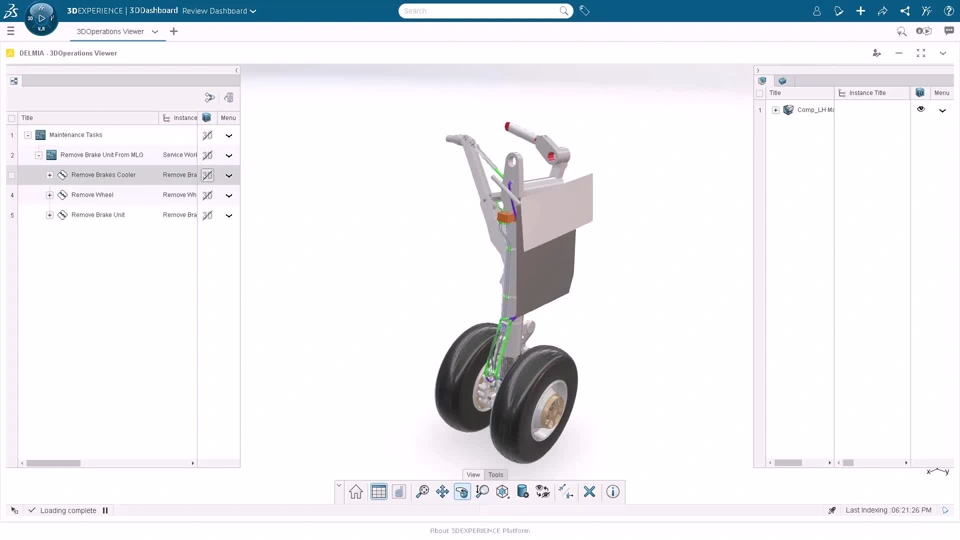Screen dimensions: 960x540
Task: Toggle the table panel icon in bottom toolbar
Action: (x=379, y=492)
